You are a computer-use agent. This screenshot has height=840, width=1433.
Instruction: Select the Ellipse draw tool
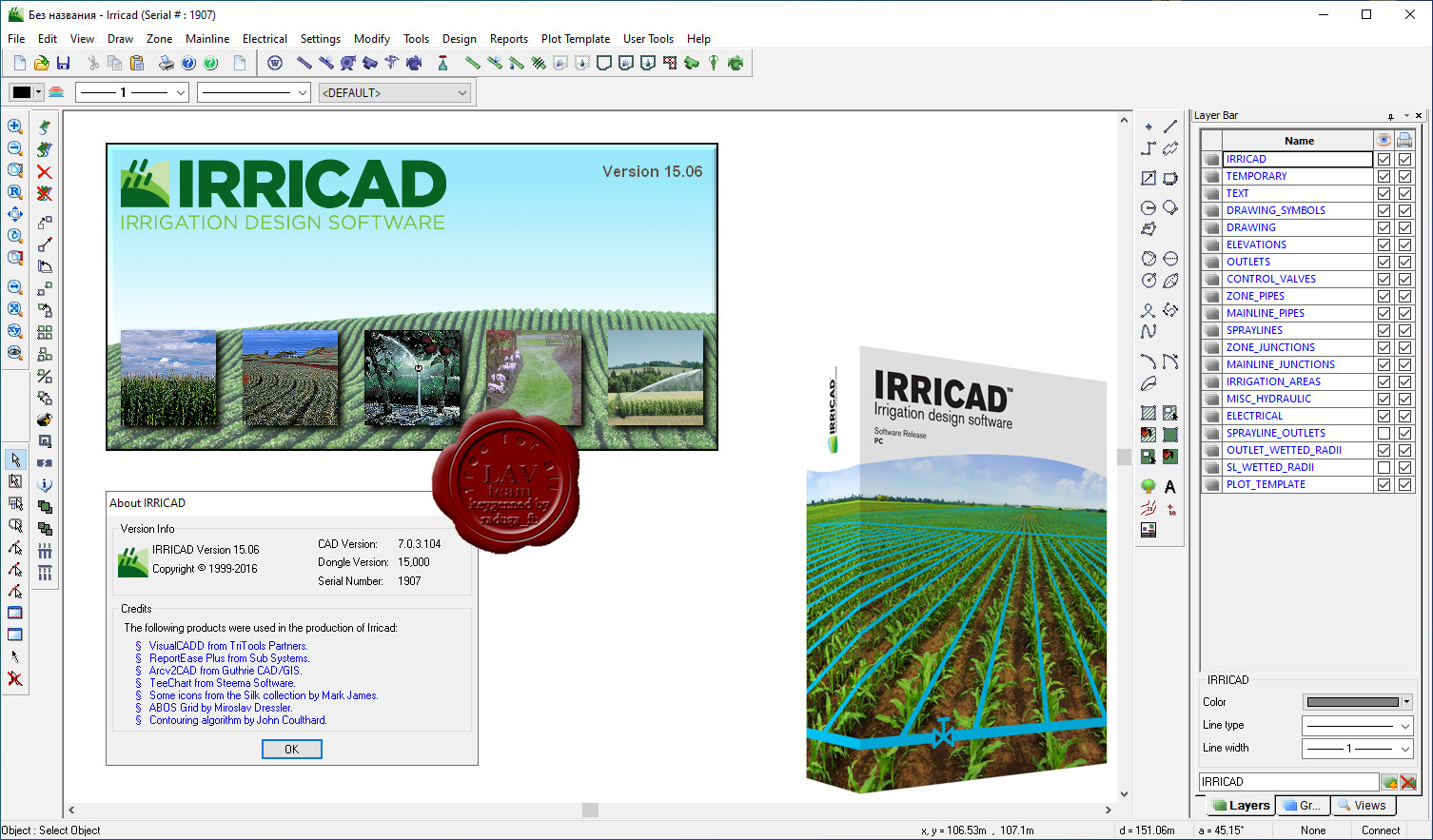coord(1170,281)
